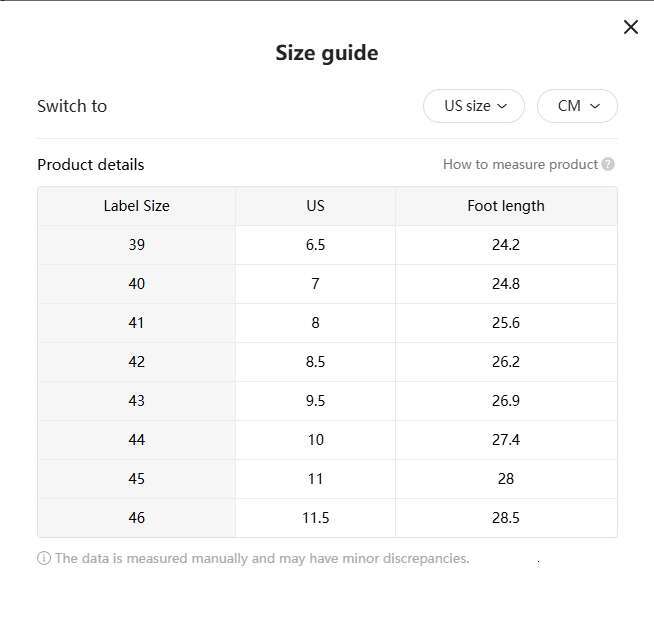Screen dimensions: 654x638
Task: Click the 24.8 foot length value
Action: pos(506,284)
